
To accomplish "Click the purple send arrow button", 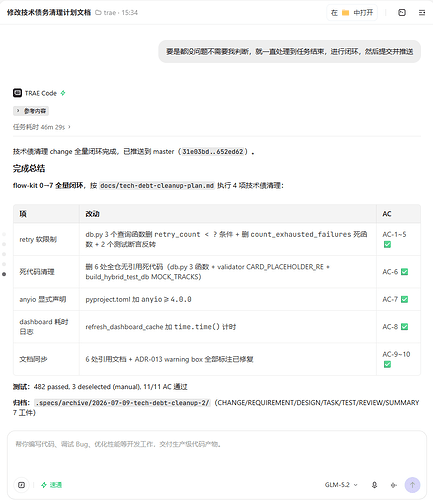I will pos(412,485).
